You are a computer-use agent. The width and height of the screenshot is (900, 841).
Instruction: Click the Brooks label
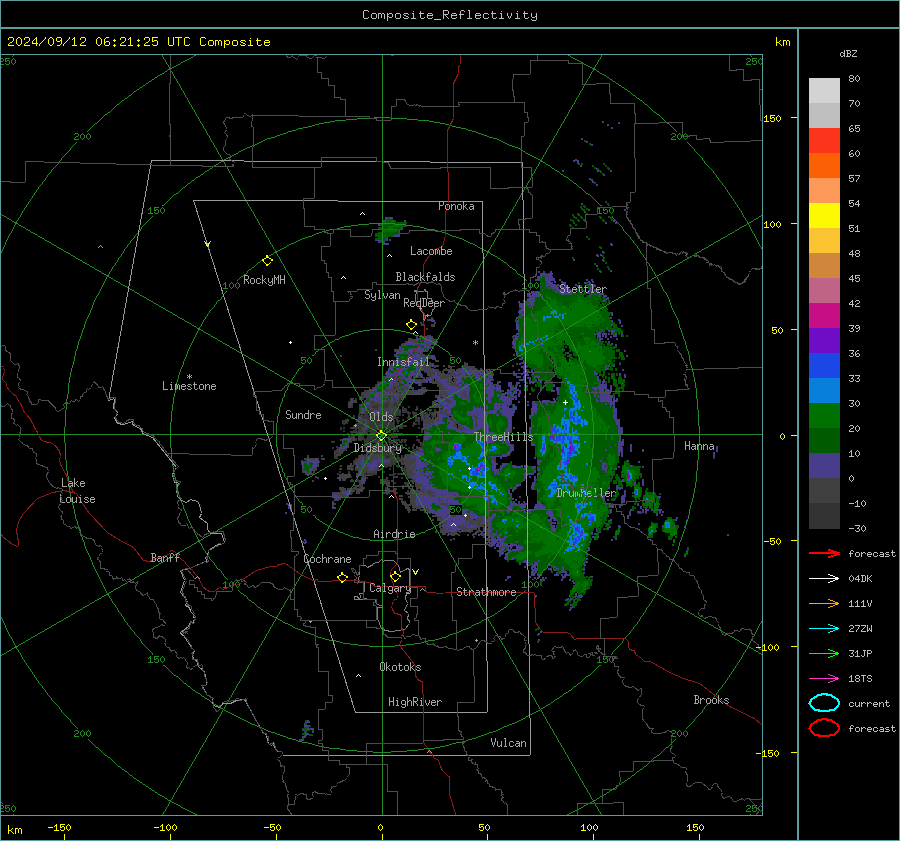tap(711, 700)
